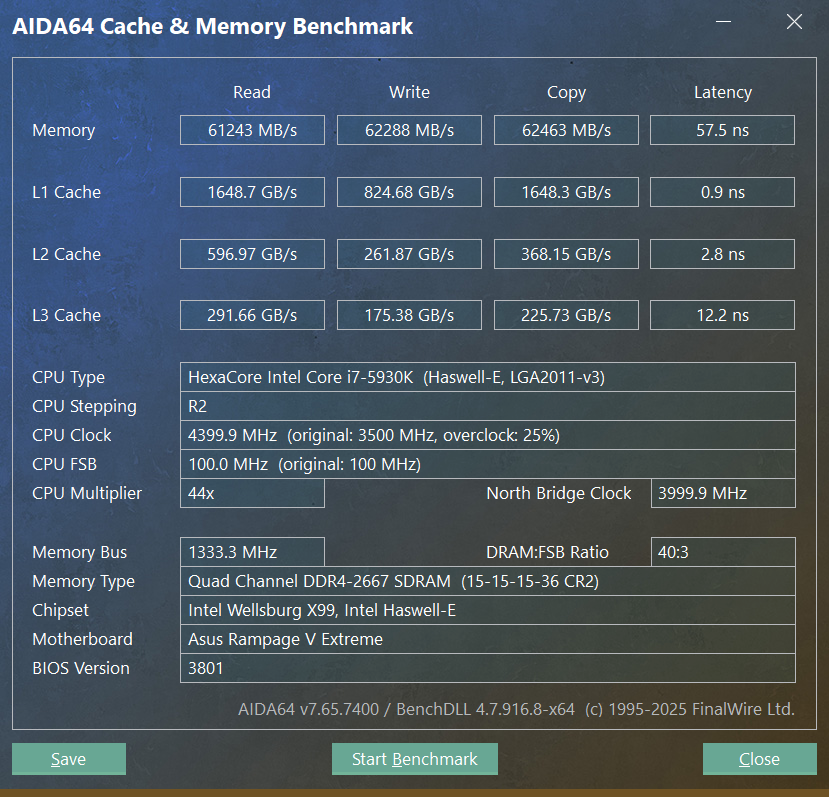This screenshot has width=829, height=797.
Task: Click the Start Benchmark button
Action: coord(414,759)
